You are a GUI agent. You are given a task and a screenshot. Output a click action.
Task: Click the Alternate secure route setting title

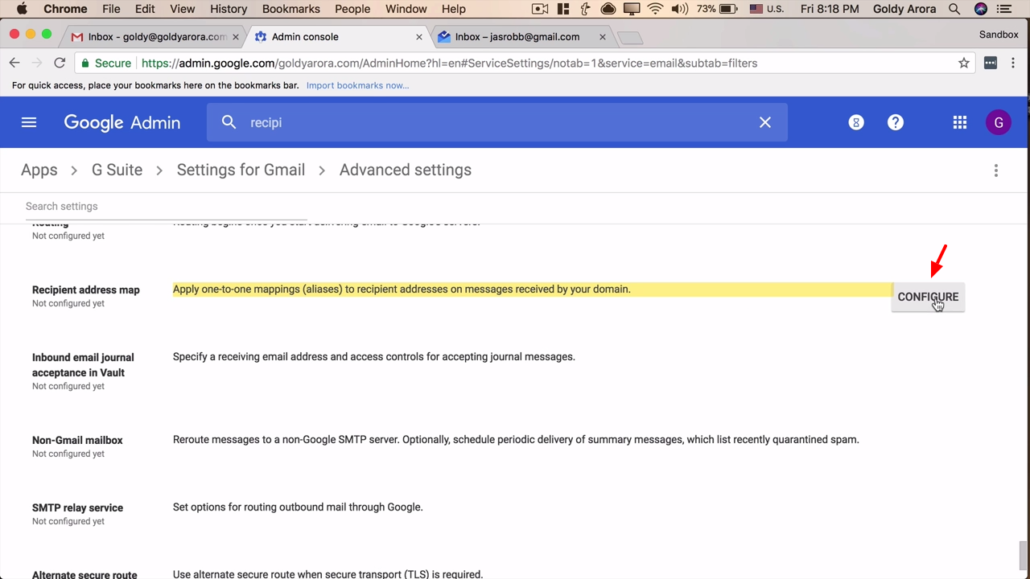pyautogui.click(x=85, y=574)
